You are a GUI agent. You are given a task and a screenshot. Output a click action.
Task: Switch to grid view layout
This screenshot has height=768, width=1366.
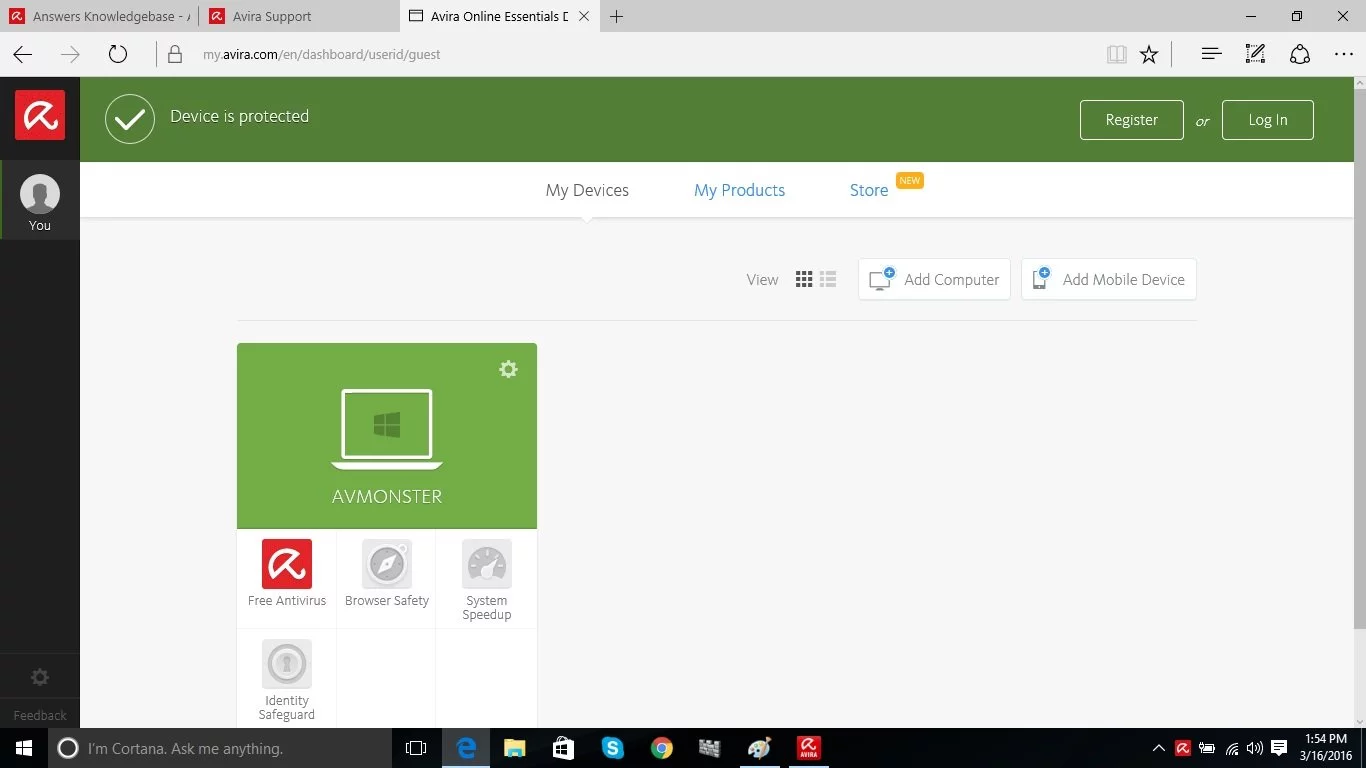coord(804,280)
